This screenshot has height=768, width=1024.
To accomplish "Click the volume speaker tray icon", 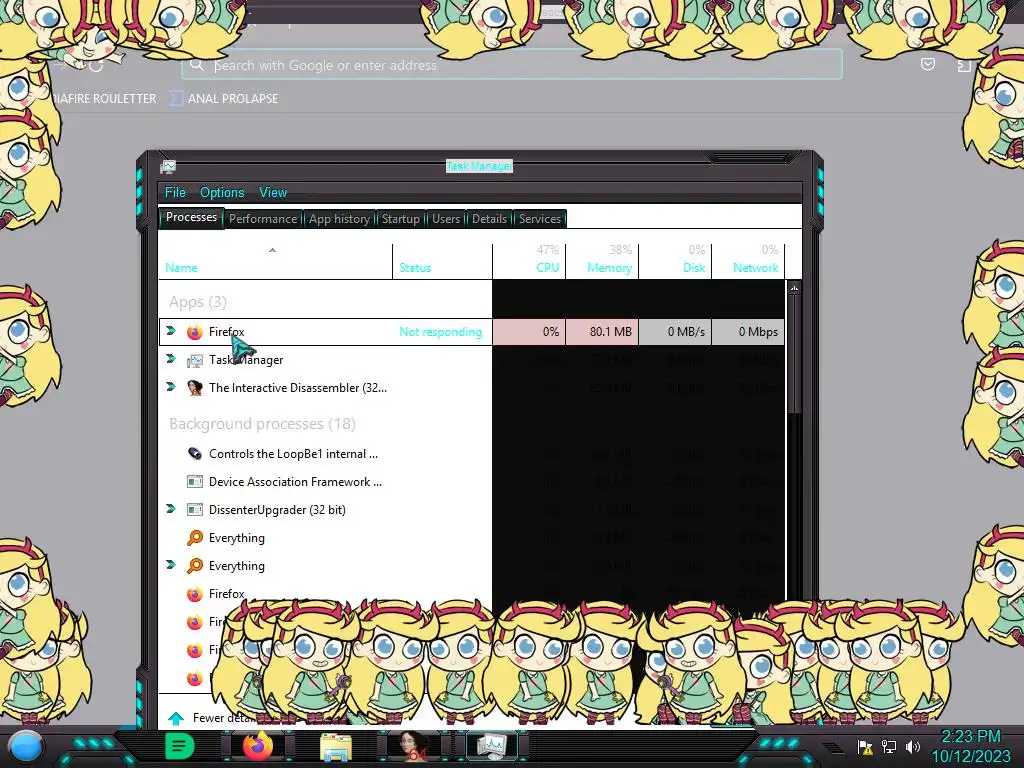I will [912, 747].
